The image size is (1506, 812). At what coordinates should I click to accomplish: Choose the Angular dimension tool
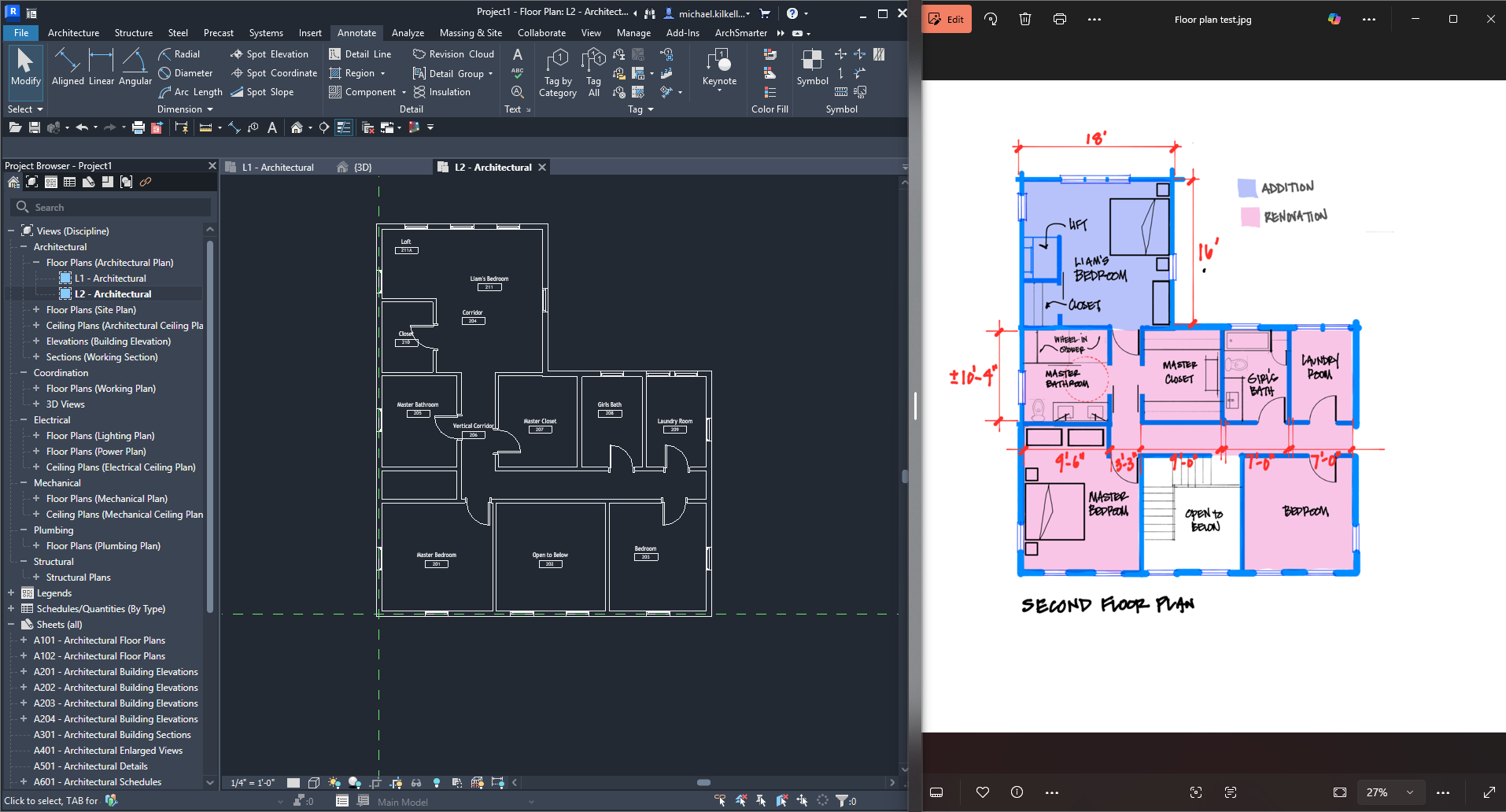[135, 67]
